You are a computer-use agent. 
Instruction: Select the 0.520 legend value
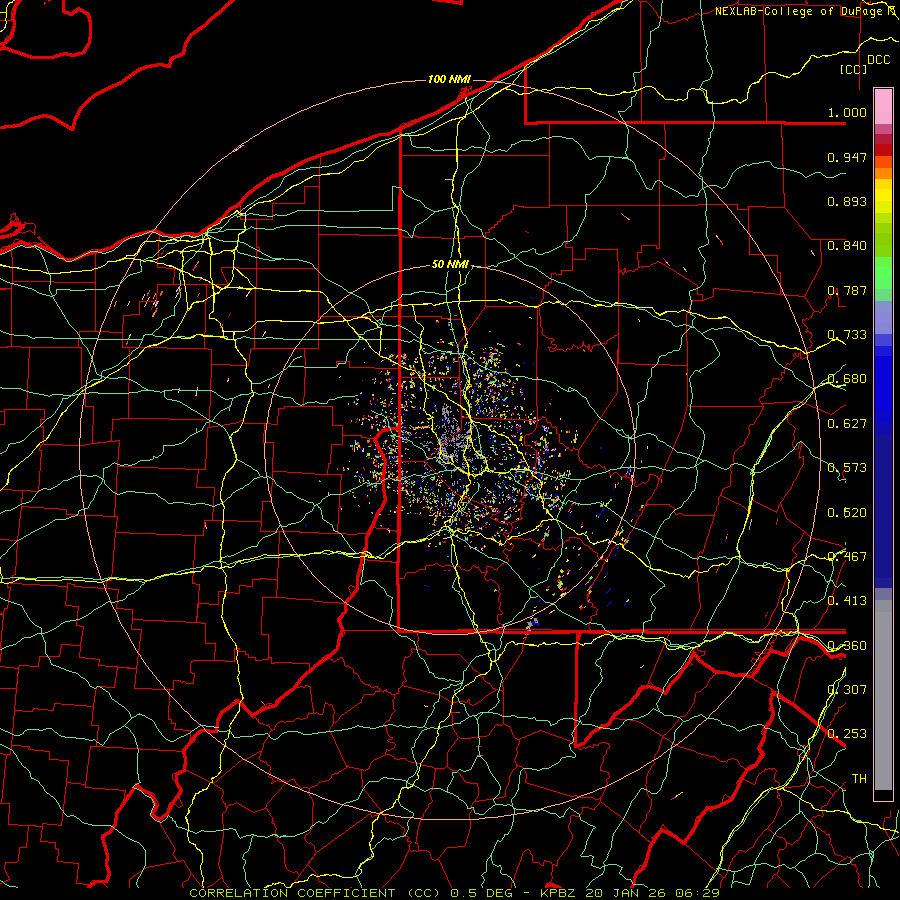(847, 512)
